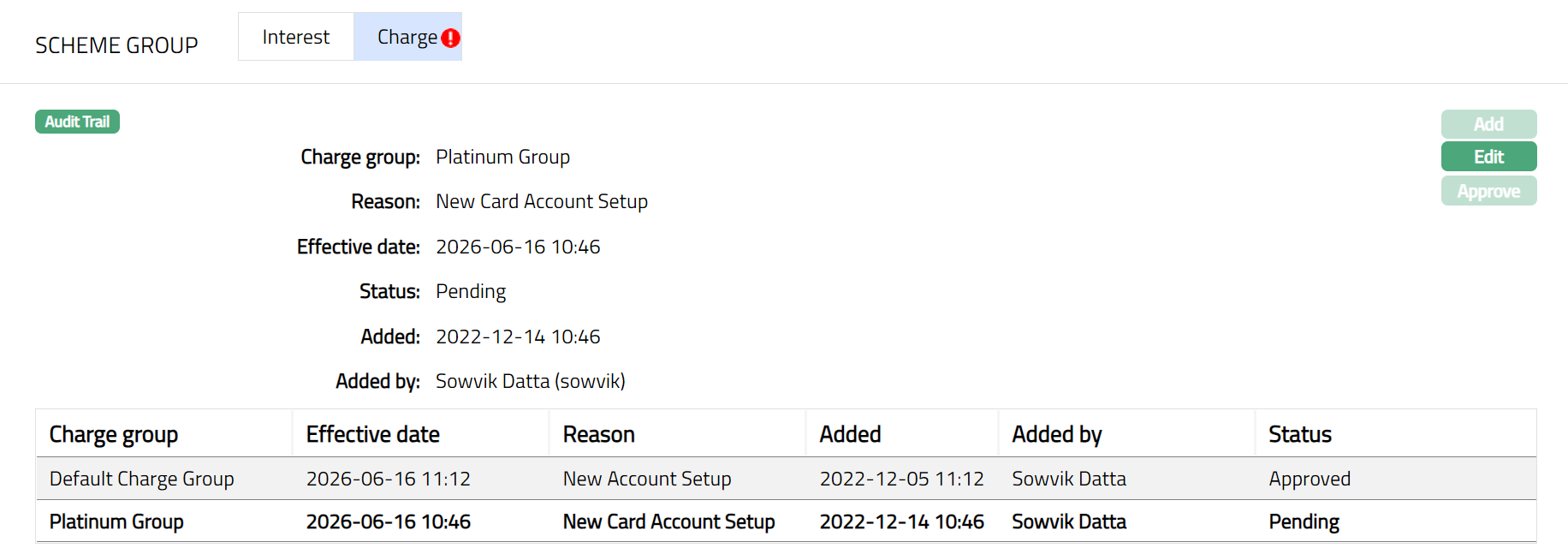Click the Added column header
This screenshot has width=1568, height=560.
pos(850,434)
